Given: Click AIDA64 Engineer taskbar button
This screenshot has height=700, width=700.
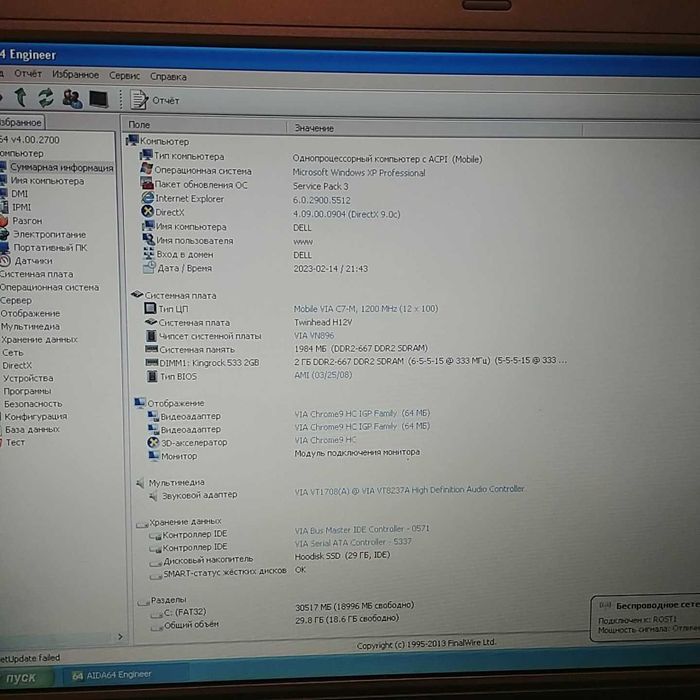Looking at the screenshot, I should click(x=125, y=675).
